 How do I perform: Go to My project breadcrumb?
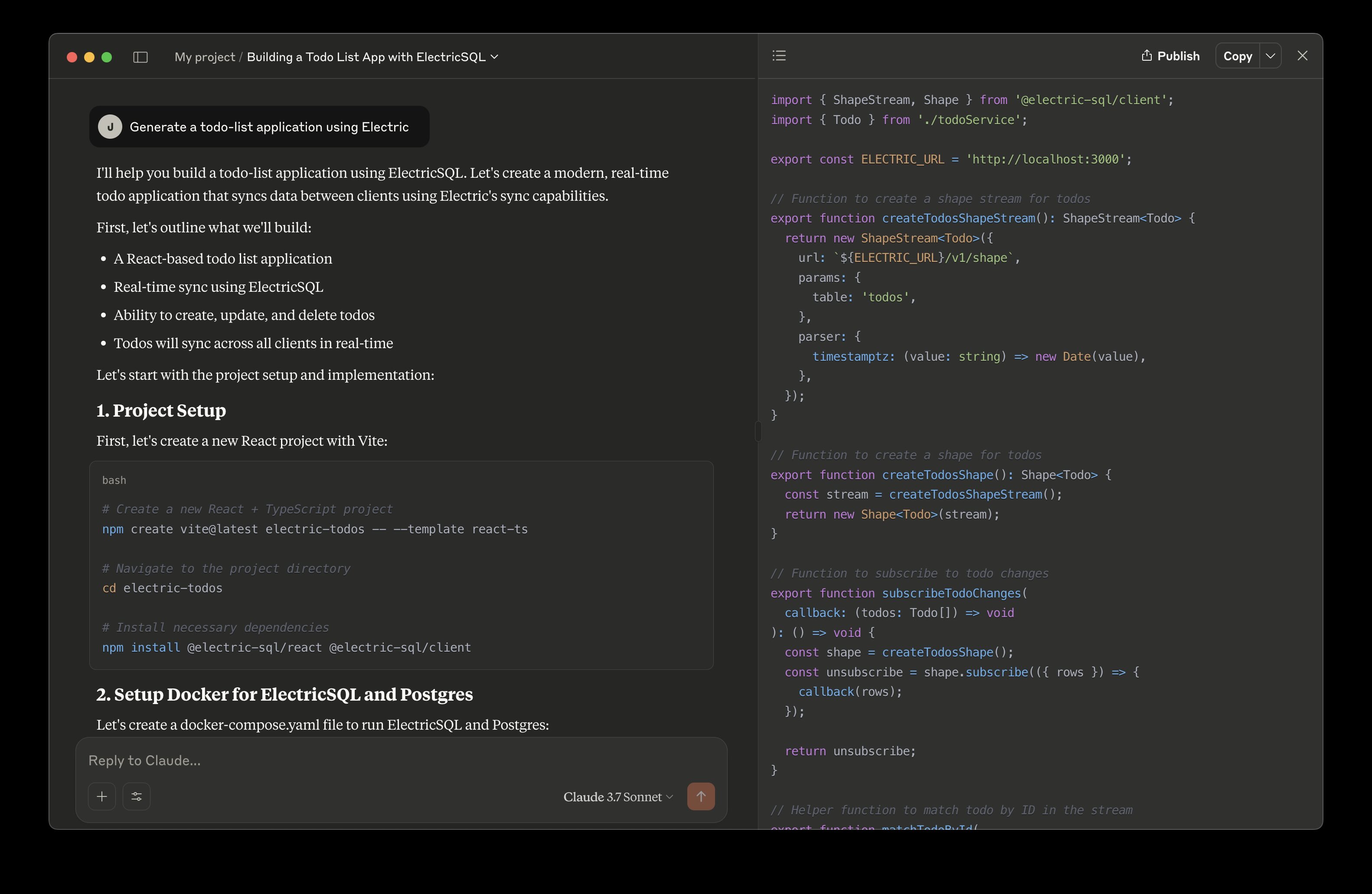(205, 57)
